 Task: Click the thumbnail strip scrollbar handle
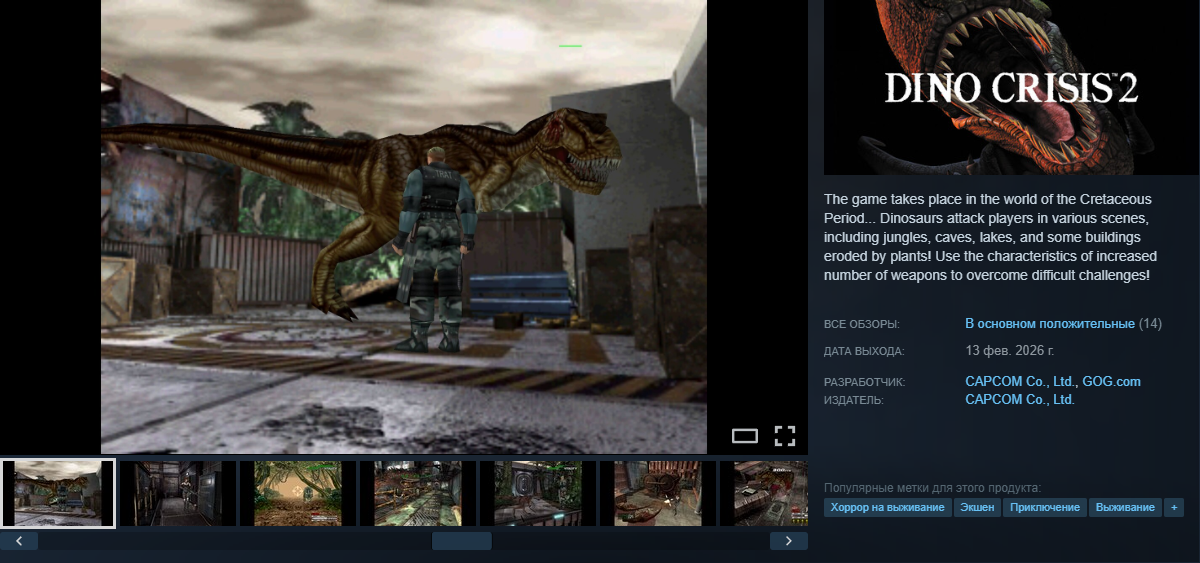coord(461,541)
